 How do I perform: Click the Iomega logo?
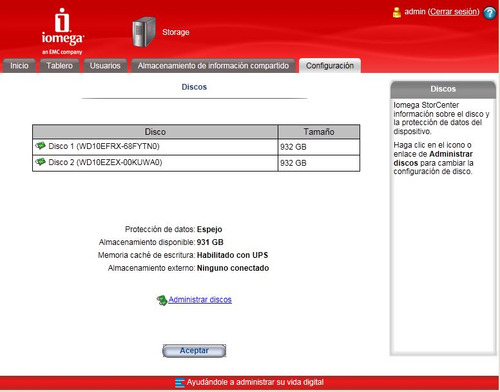coord(62,31)
